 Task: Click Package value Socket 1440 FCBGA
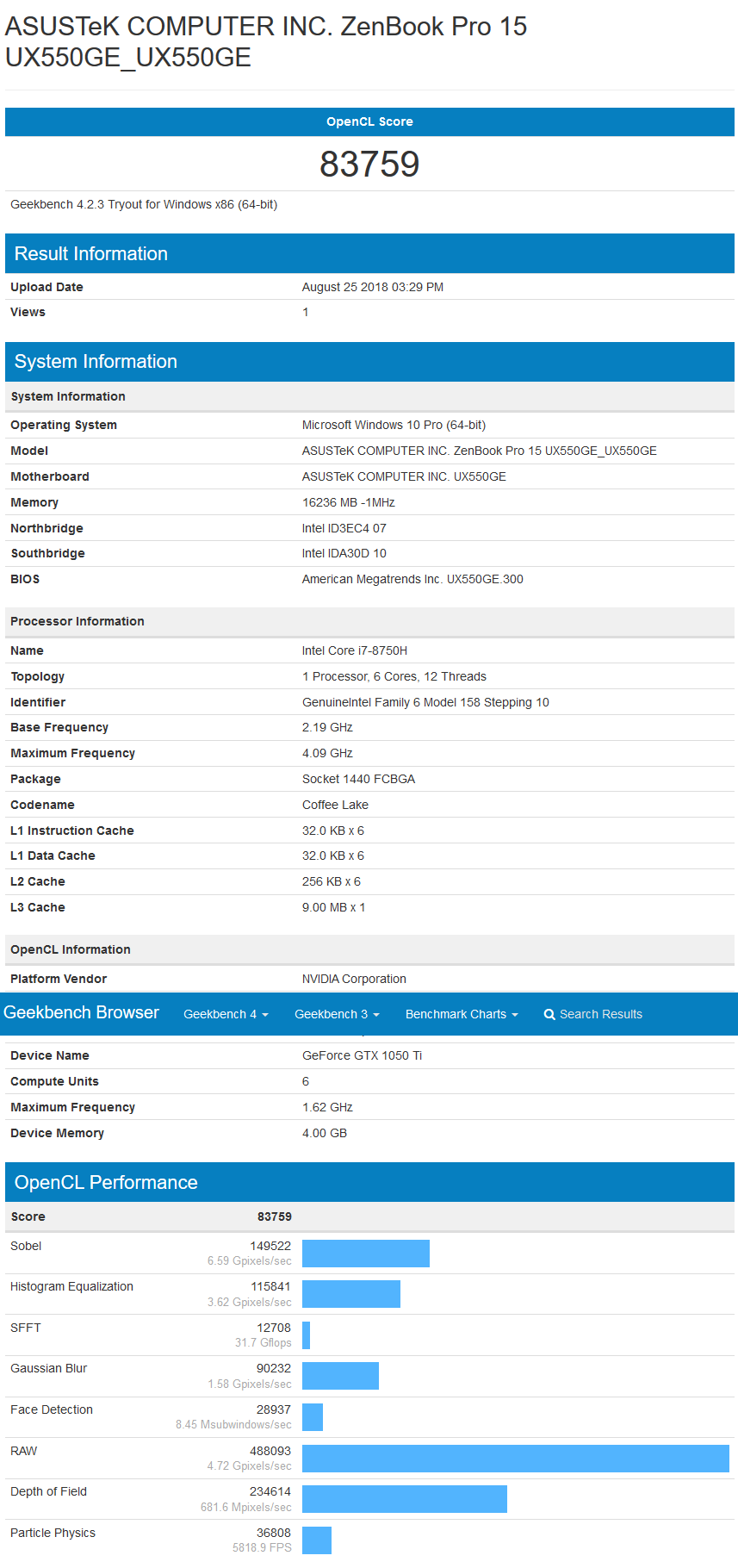pos(358,779)
